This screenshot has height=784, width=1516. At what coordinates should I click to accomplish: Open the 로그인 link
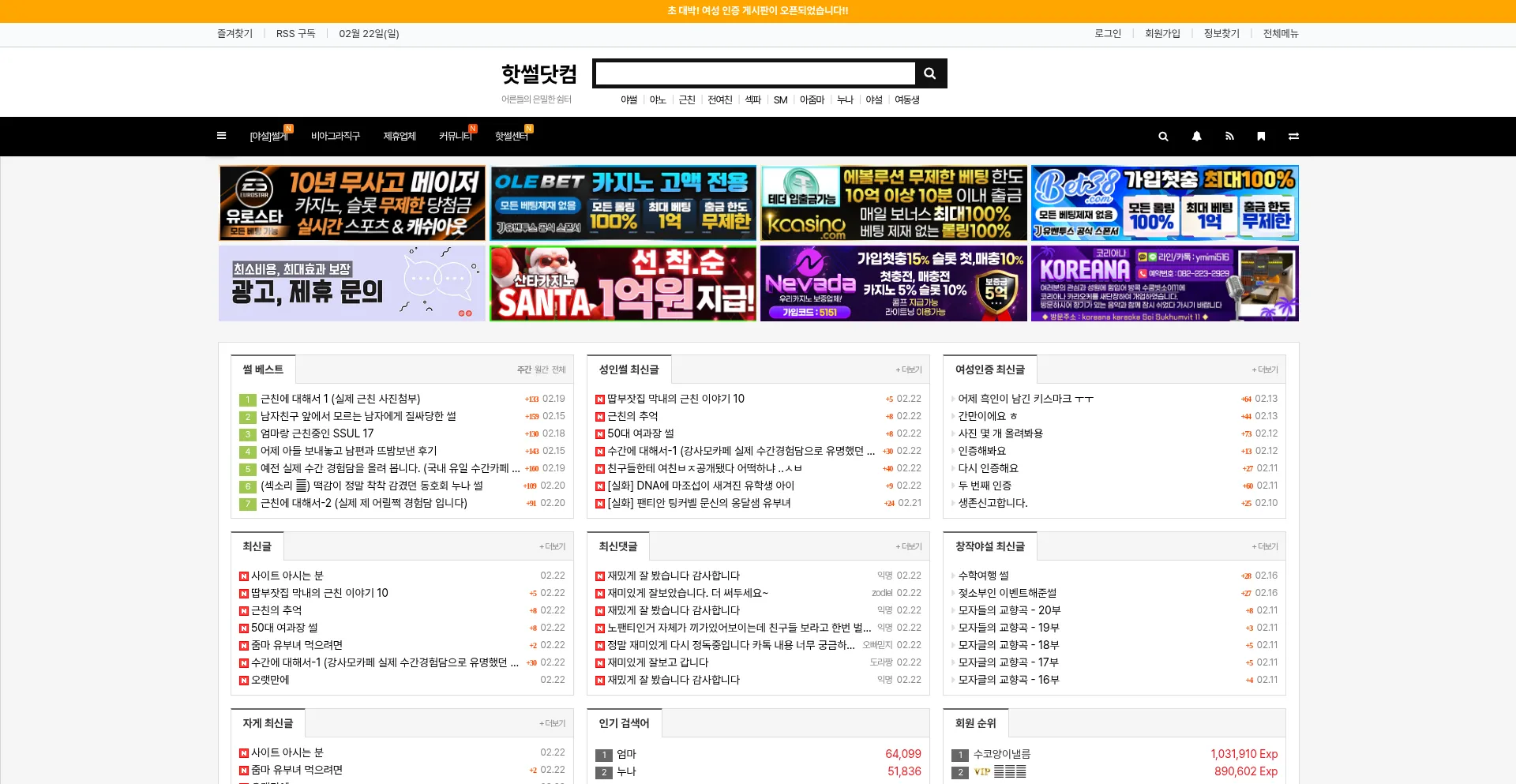tap(1108, 34)
